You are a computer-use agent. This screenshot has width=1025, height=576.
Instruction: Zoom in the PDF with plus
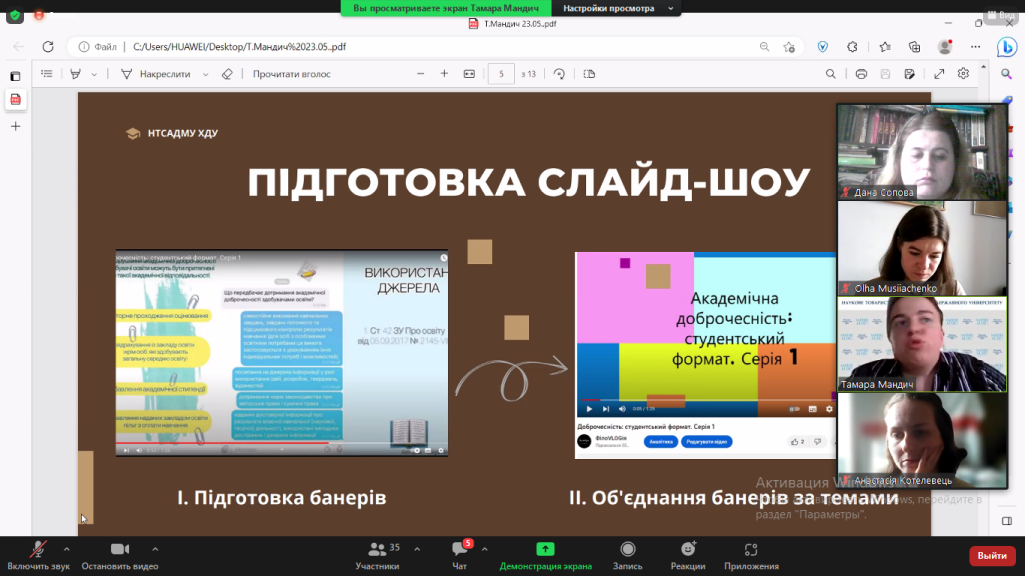point(444,74)
